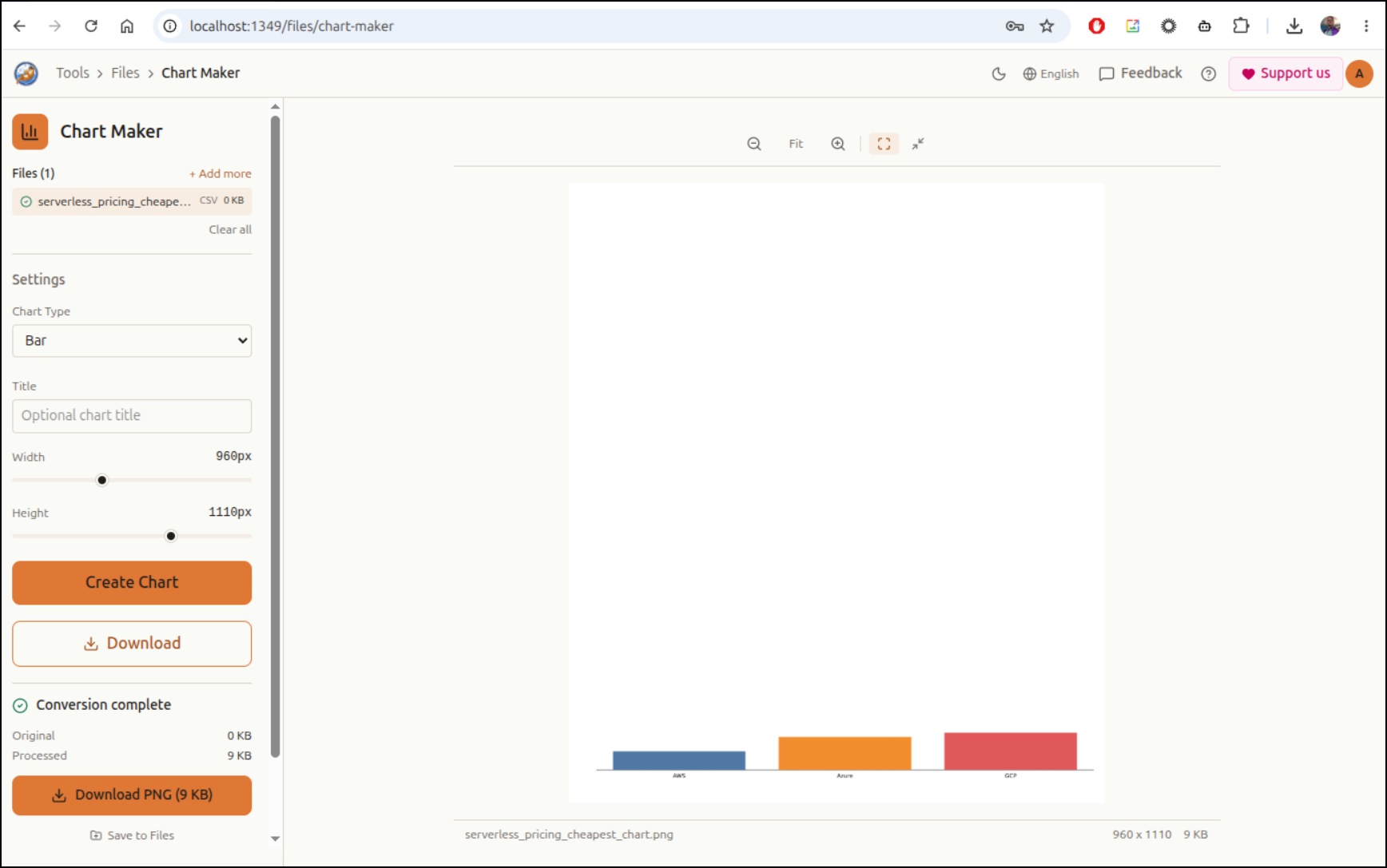Open browser extensions puzzle icon

pyautogui.click(x=1240, y=26)
